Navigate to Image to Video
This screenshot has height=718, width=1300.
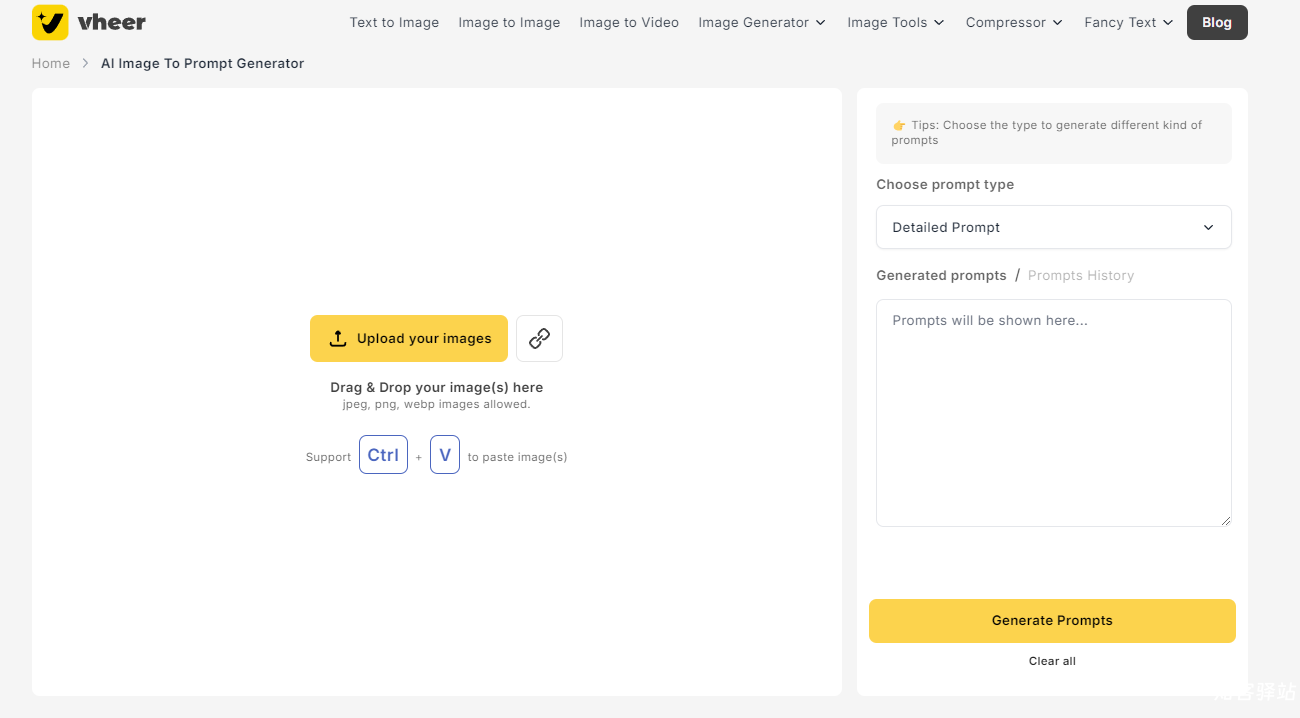[629, 22]
